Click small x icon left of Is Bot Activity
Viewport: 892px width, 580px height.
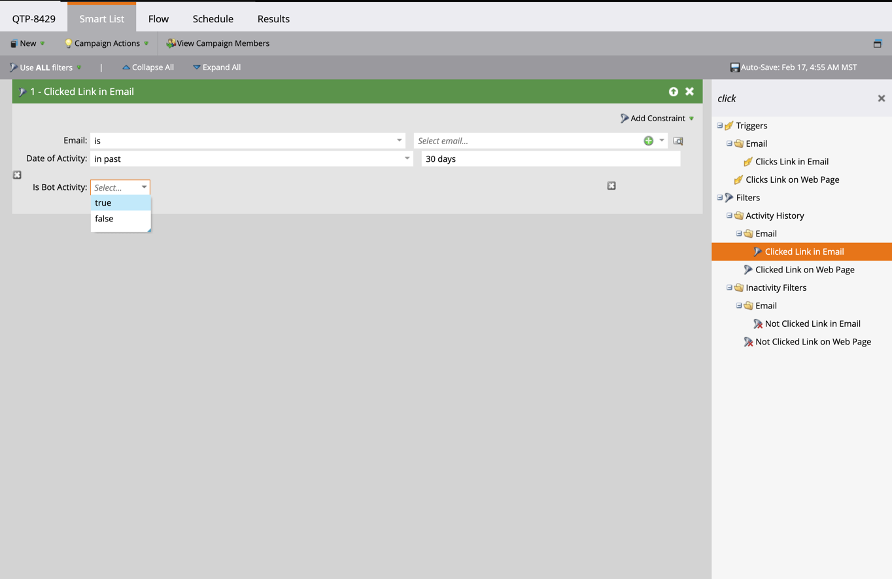(17, 175)
